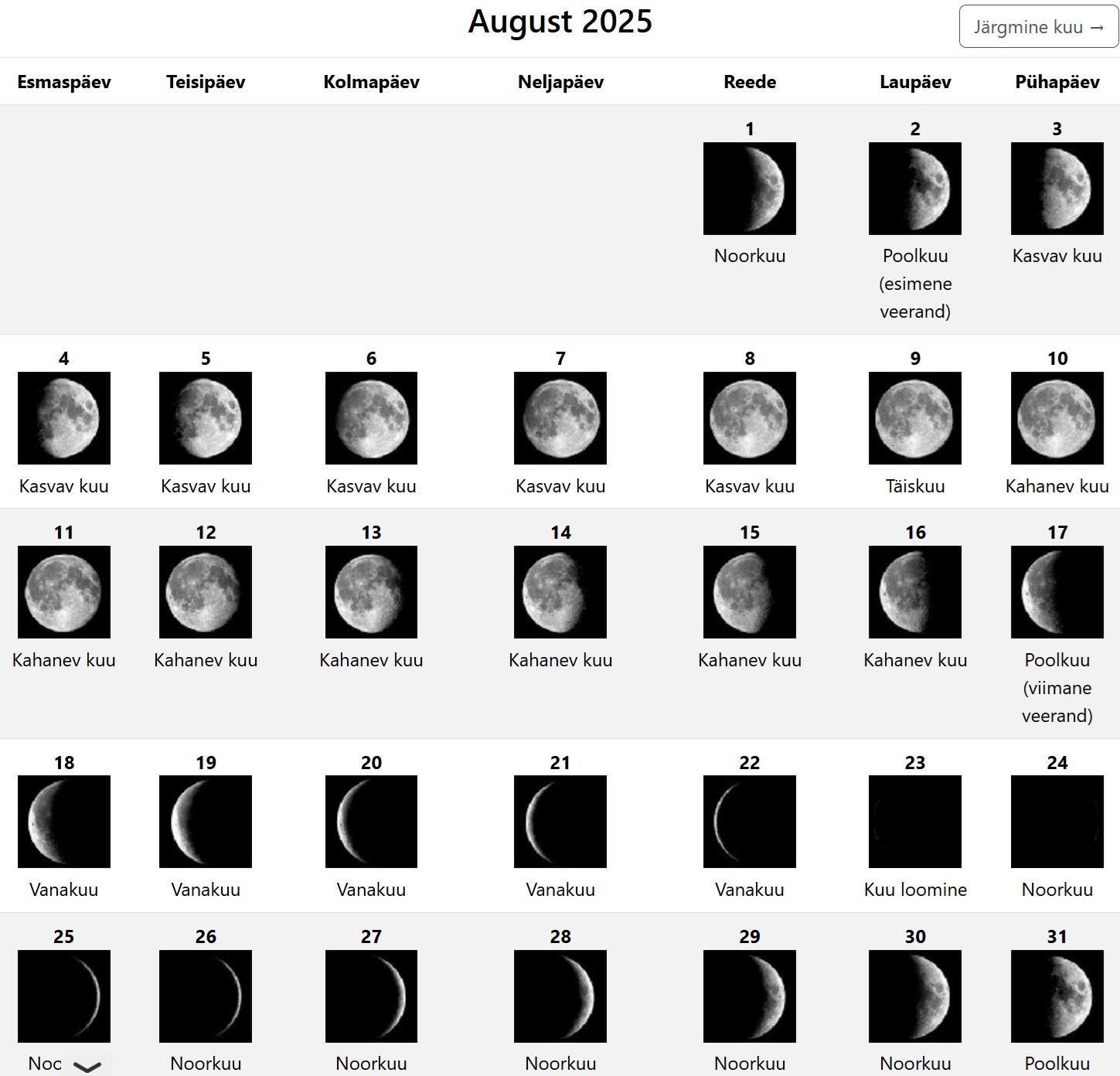Click the Kolmapäev weekday header
This screenshot has height=1076, width=1120.
point(371,82)
